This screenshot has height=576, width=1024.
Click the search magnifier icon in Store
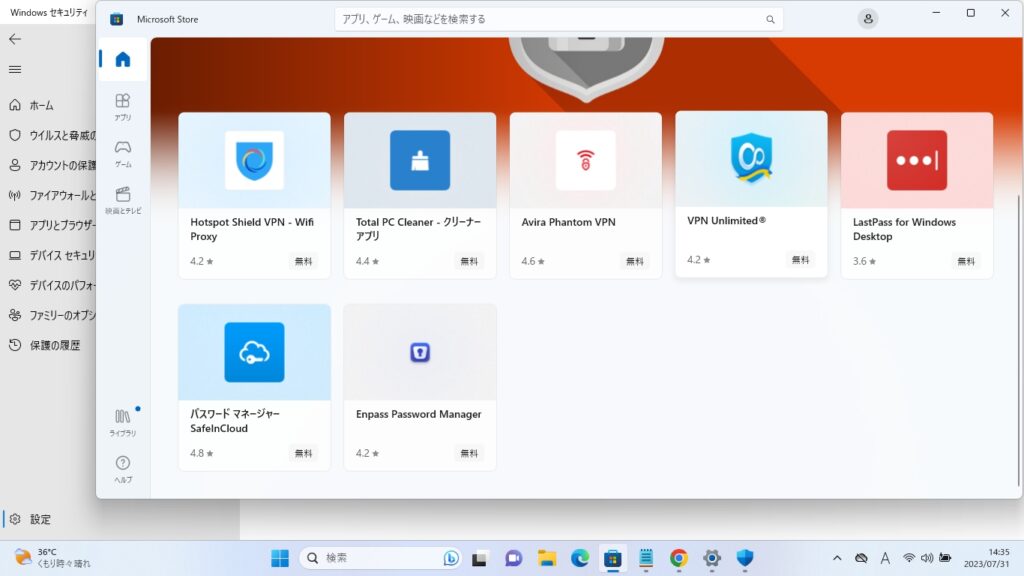tap(770, 19)
